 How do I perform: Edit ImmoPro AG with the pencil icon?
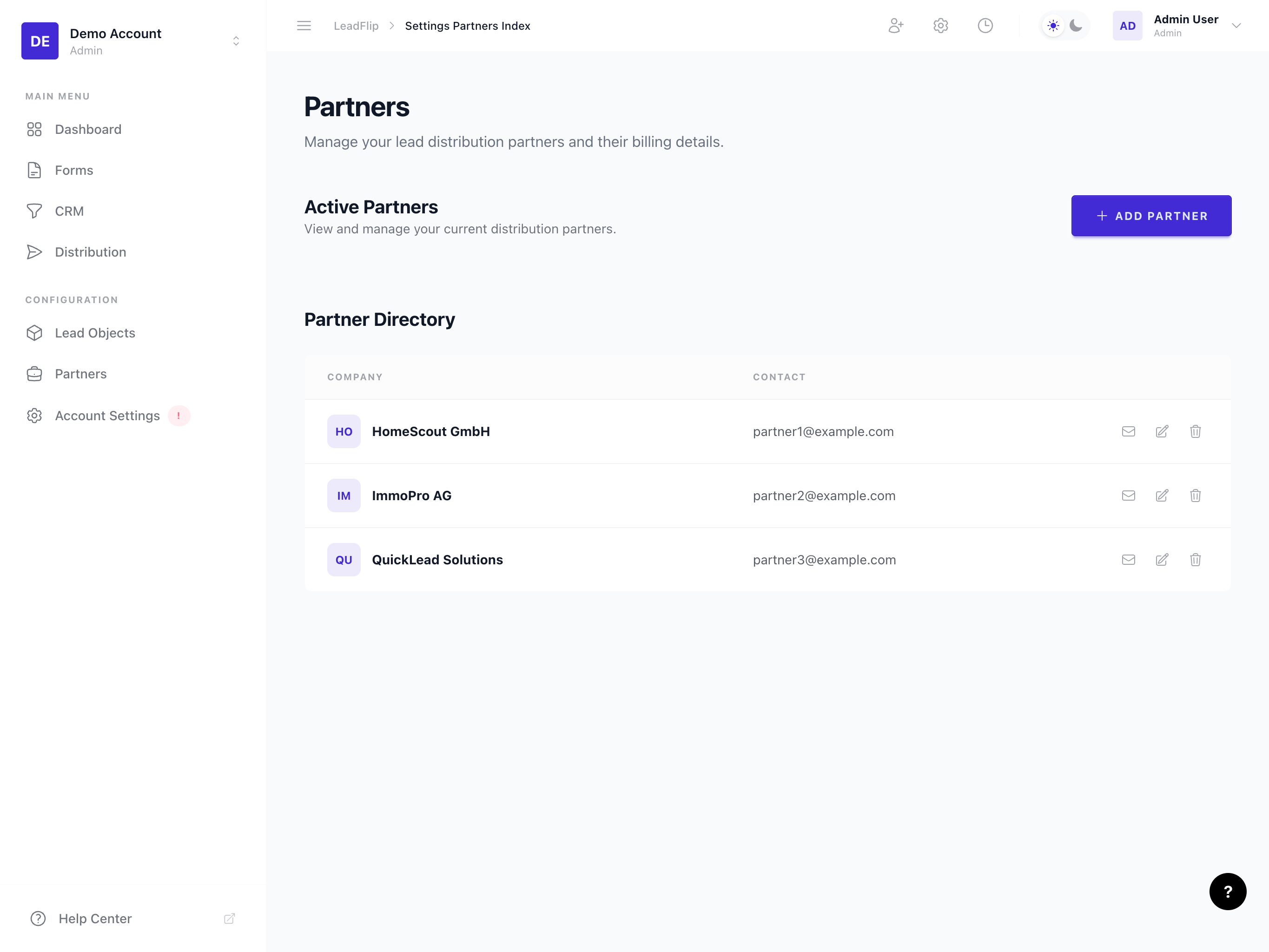(1162, 495)
